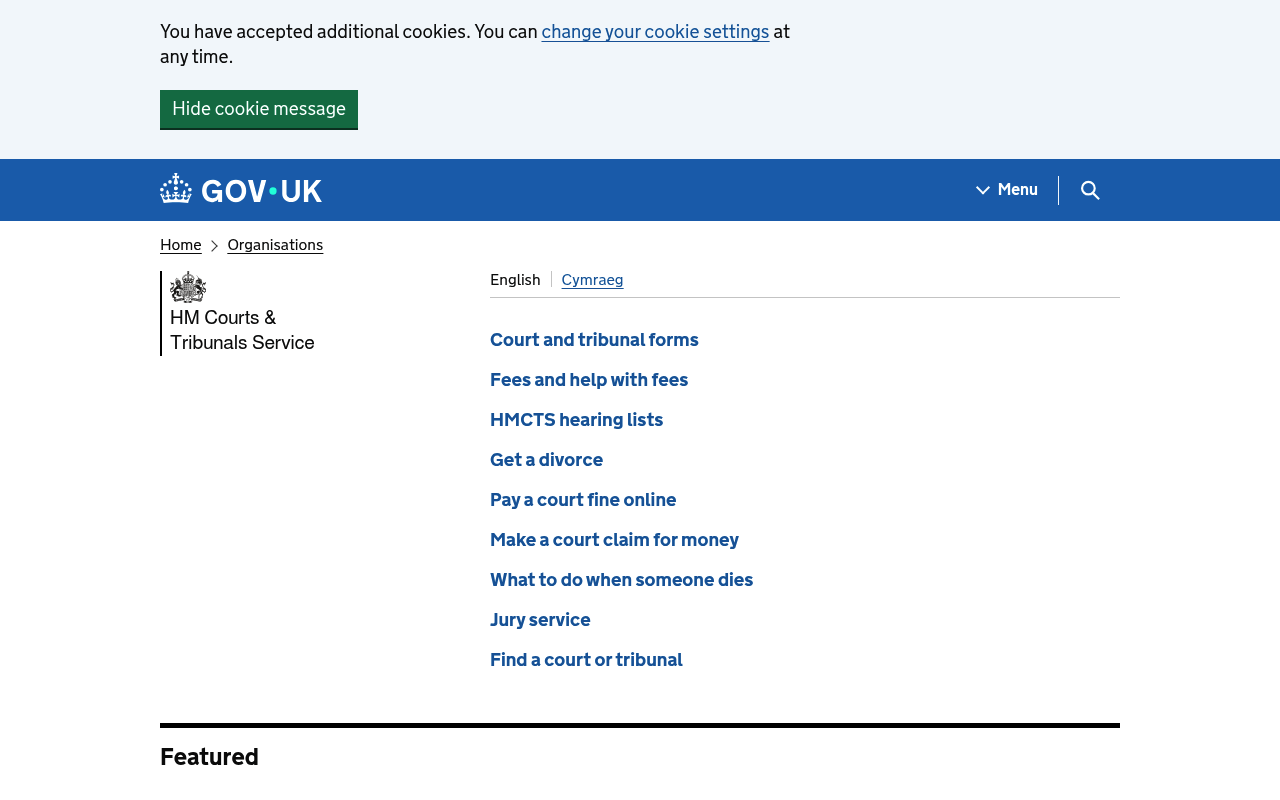Click the HM Courts royal crest
This screenshot has height=800, width=1280.
[188, 287]
